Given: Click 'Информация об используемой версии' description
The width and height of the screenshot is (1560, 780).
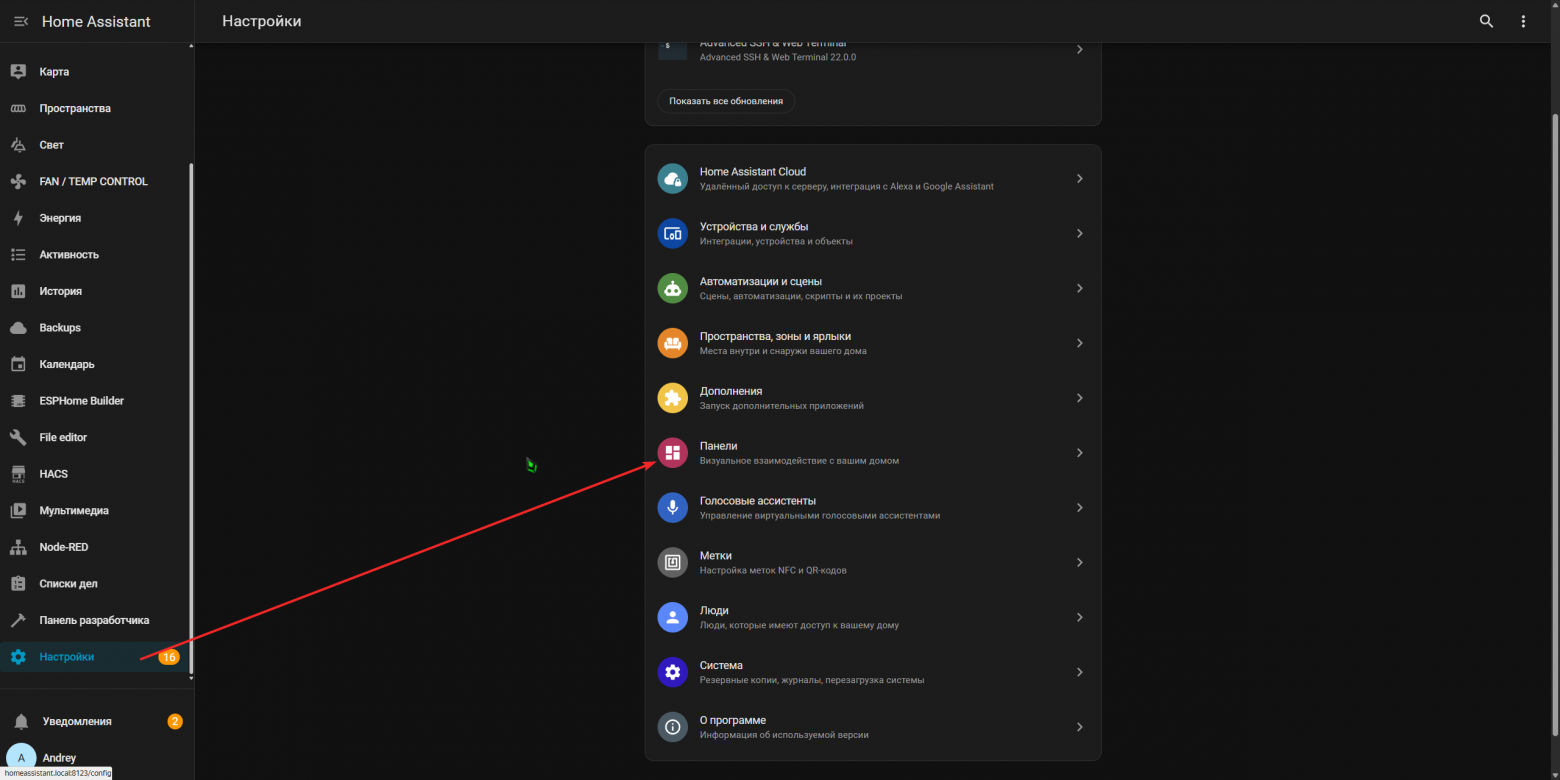Looking at the screenshot, I should coord(784,735).
